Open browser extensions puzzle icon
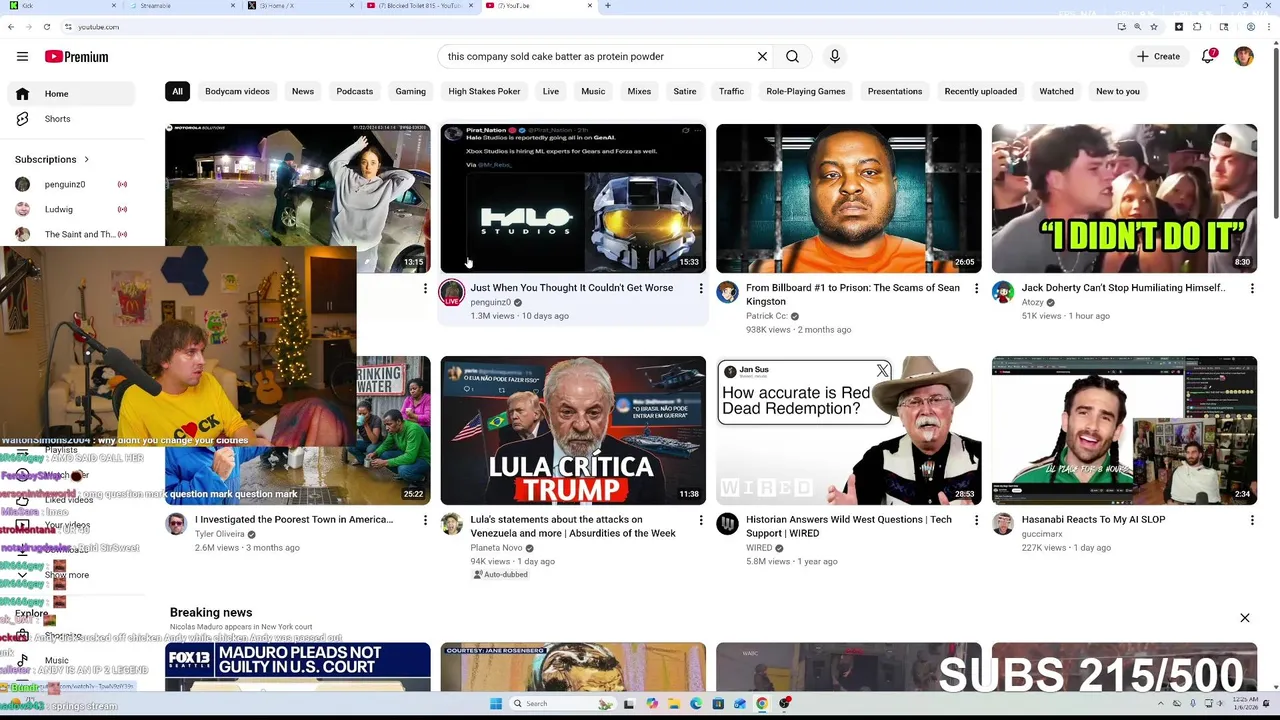The width and height of the screenshot is (1280, 720). point(1197,27)
